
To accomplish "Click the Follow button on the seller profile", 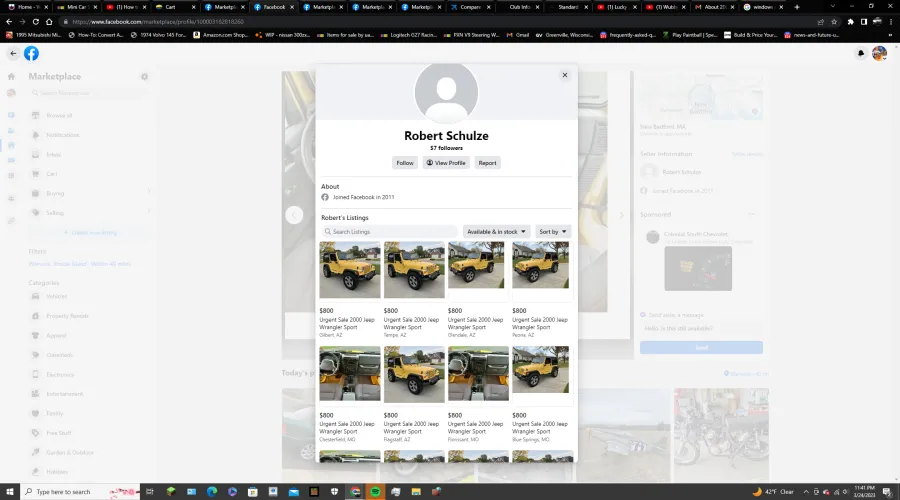I will pos(405,163).
